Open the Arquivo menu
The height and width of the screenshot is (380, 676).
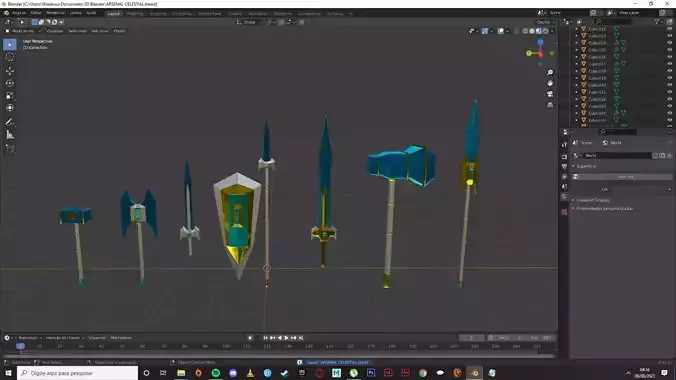point(19,13)
